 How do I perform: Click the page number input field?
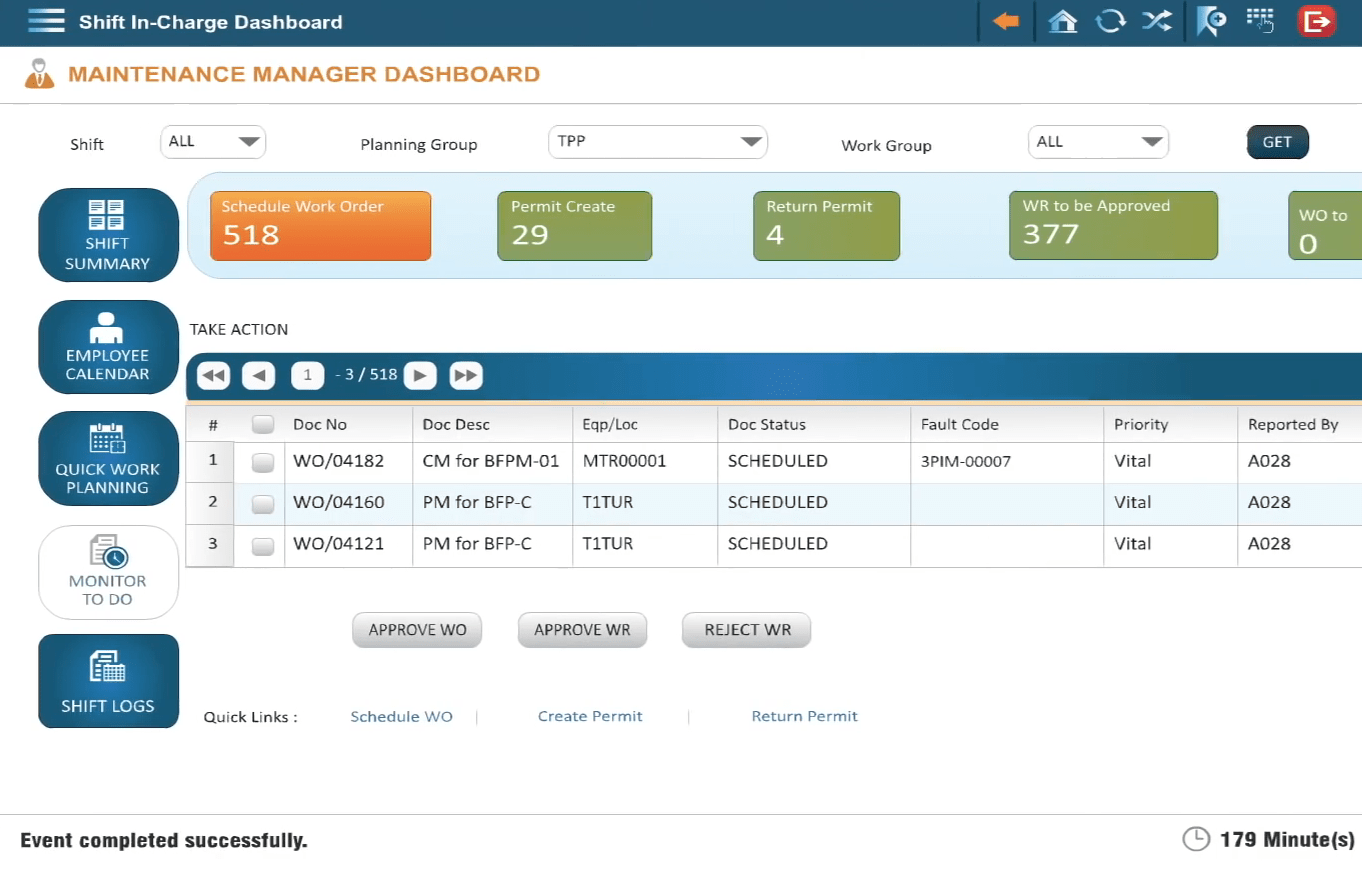(308, 376)
